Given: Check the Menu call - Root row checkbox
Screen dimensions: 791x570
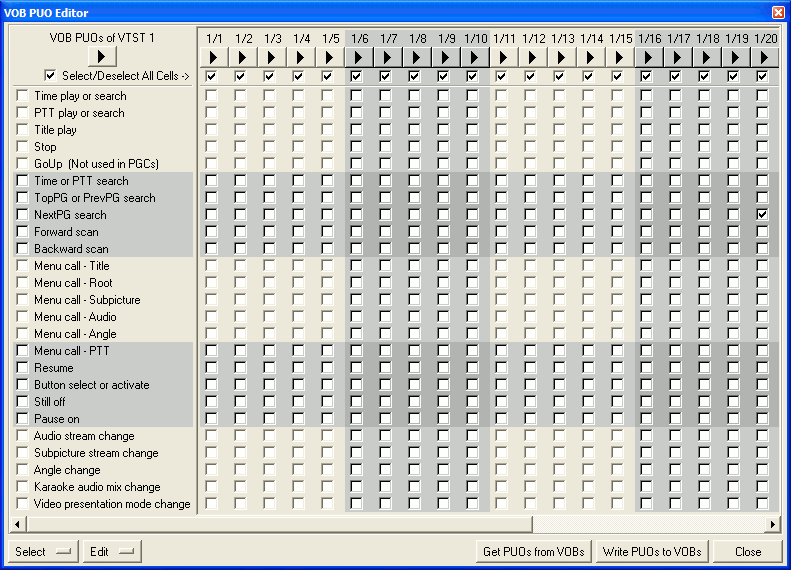Looking at the screenshot, I should tap(22, 283).
